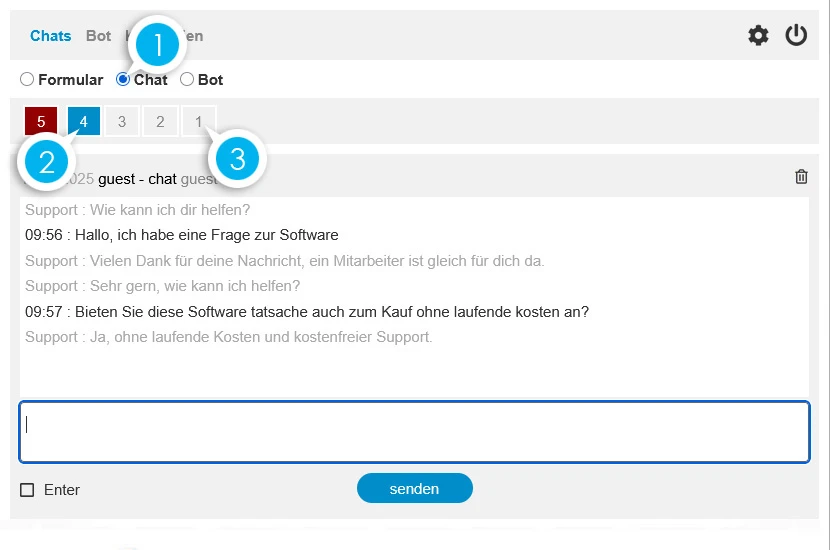Select the Formular radio button
The image size is (830, 550).
tap(27, 80)
